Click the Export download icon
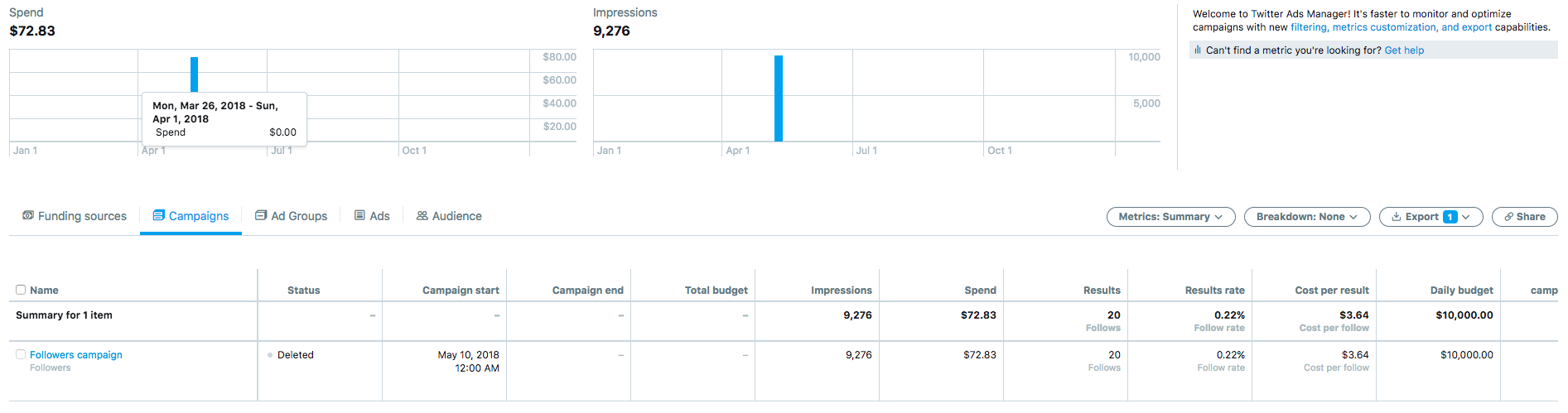Image resolution: width=1568 pixels, height=413 pixels. (1397, 217)
